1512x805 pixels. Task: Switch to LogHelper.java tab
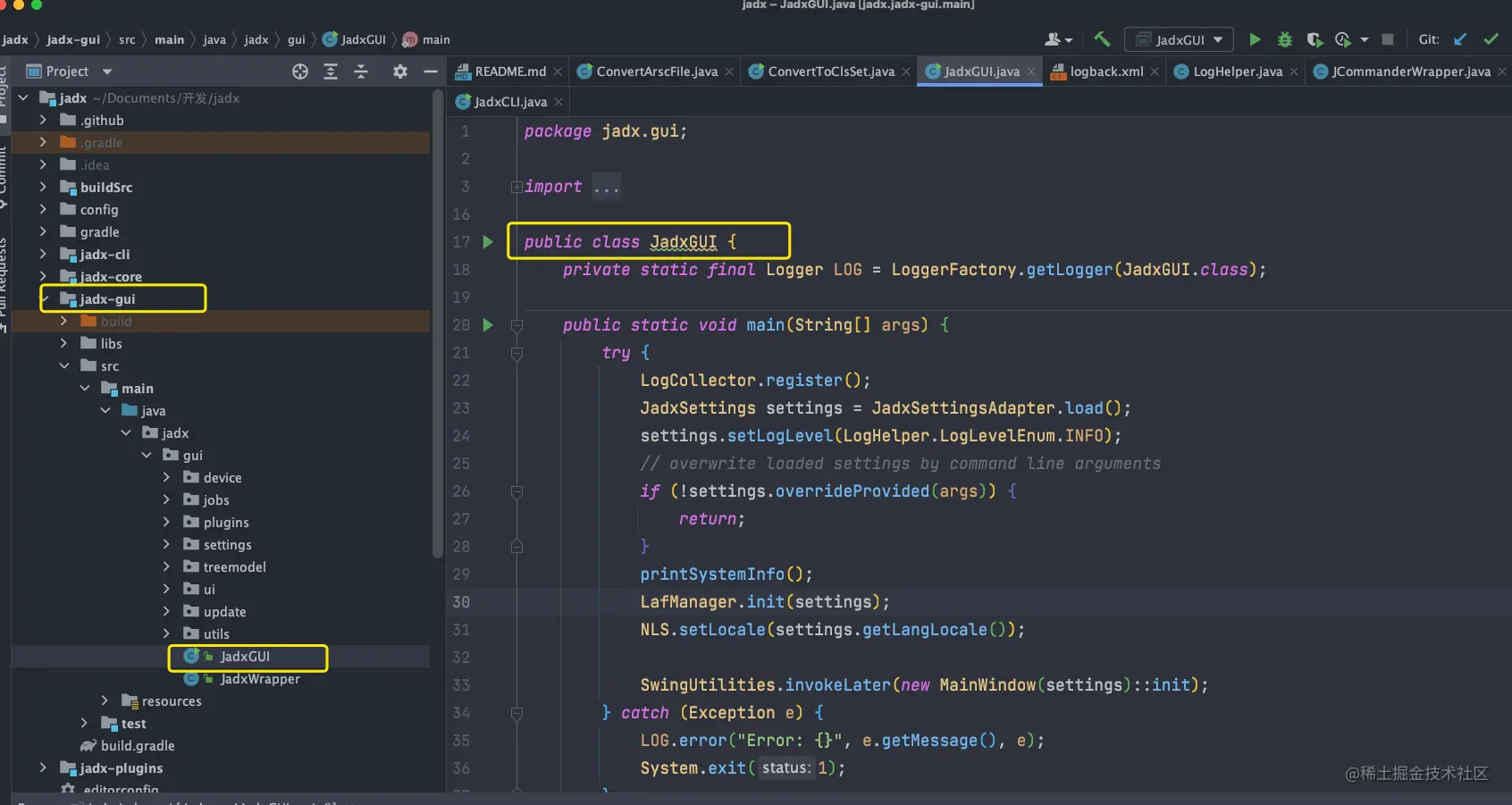(1238, 71)
